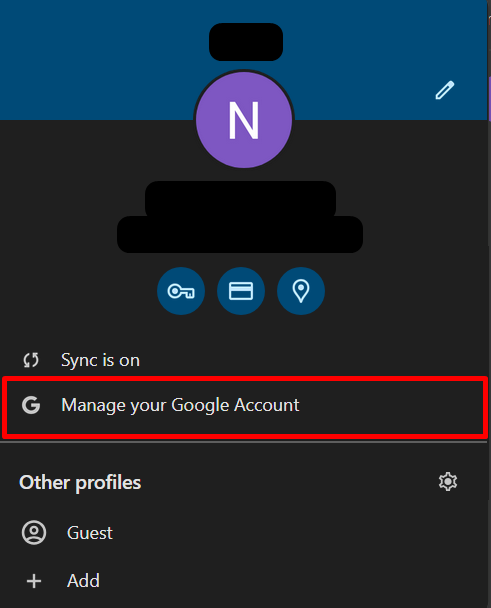This screenshot has height=608, width=491.
Task: Click the Google G logo icon
Action: (31, 405)
